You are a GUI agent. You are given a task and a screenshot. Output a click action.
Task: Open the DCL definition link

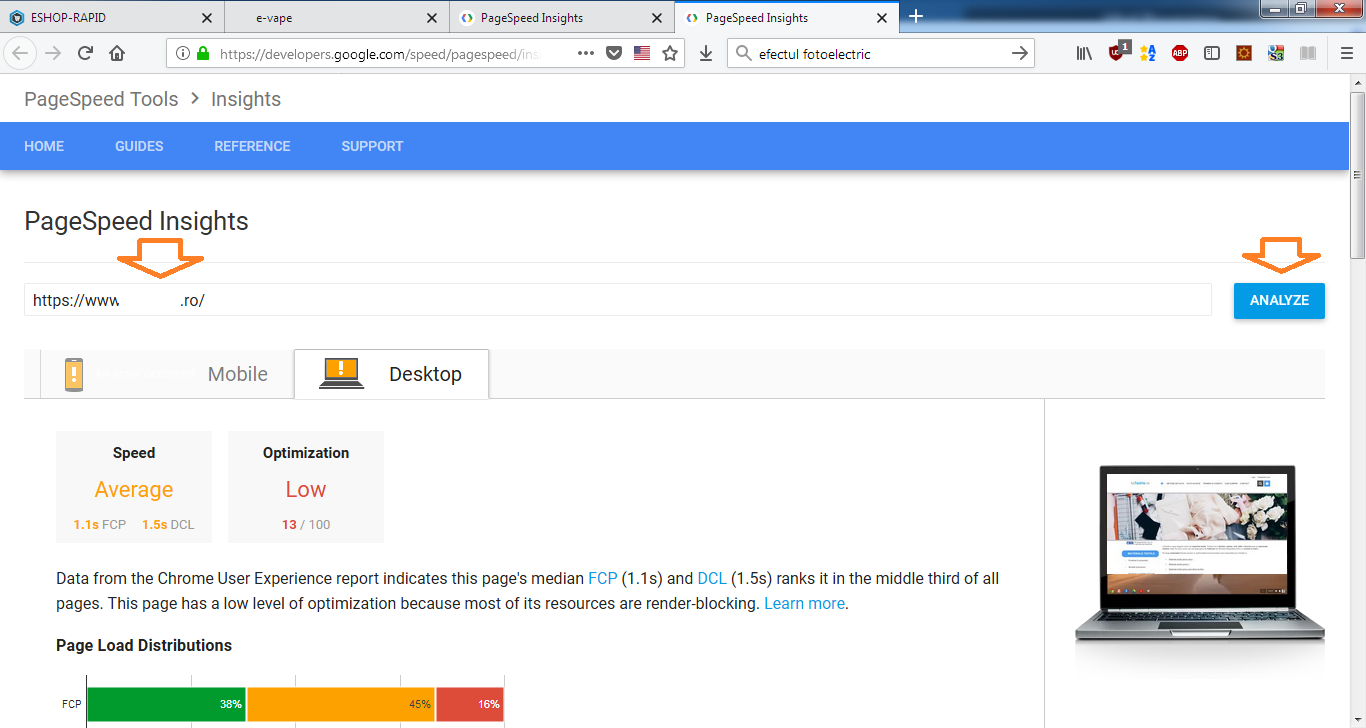(711, 578)
